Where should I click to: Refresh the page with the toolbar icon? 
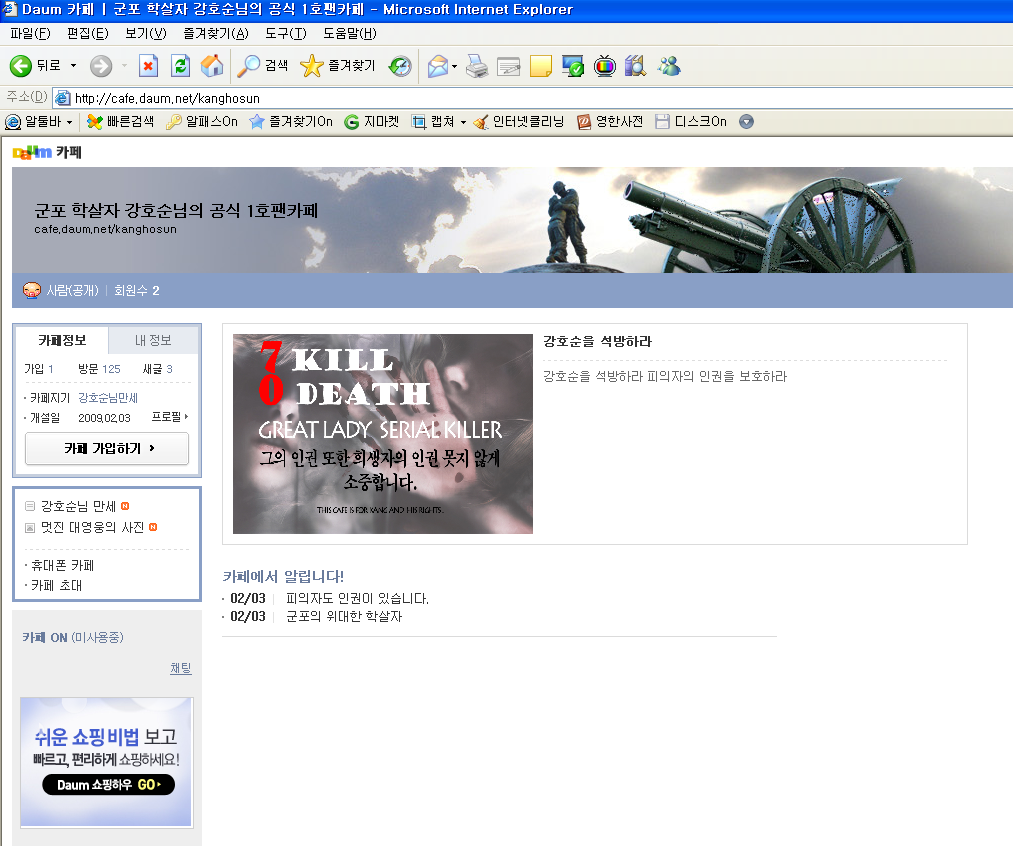click(x=180, y=66)
